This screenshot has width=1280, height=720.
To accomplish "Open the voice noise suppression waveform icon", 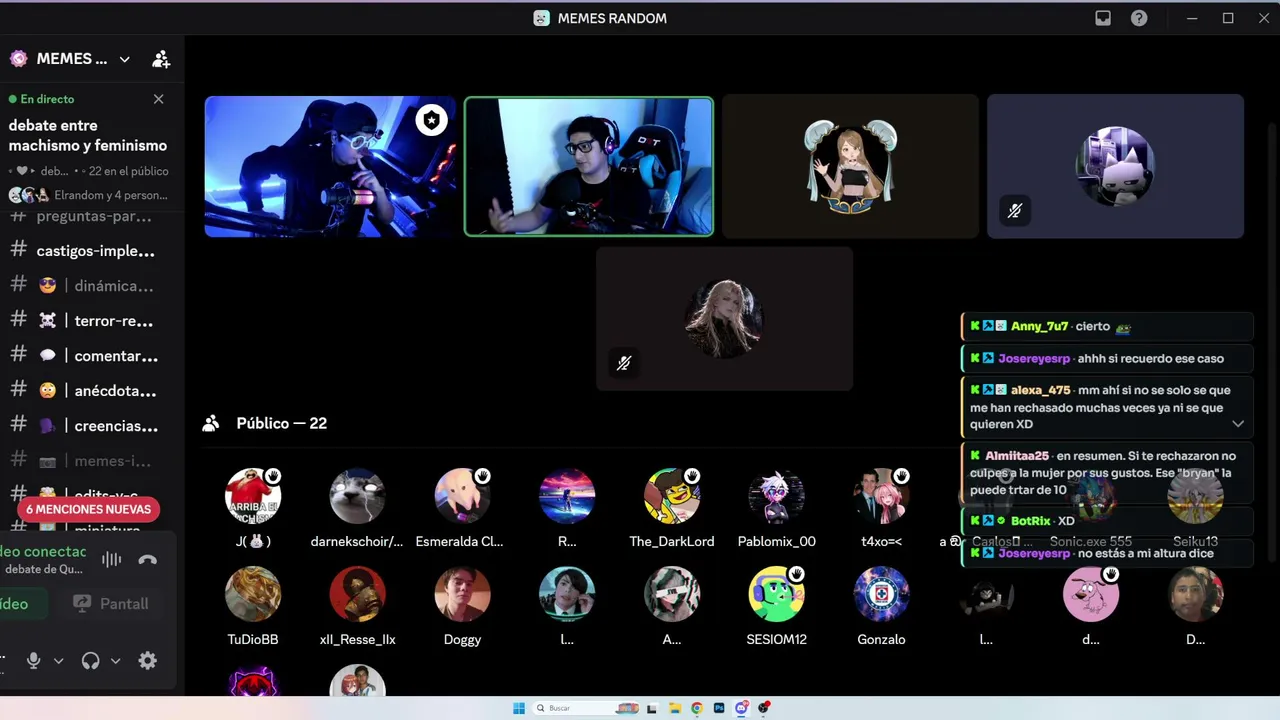I will tap(111, 560).
